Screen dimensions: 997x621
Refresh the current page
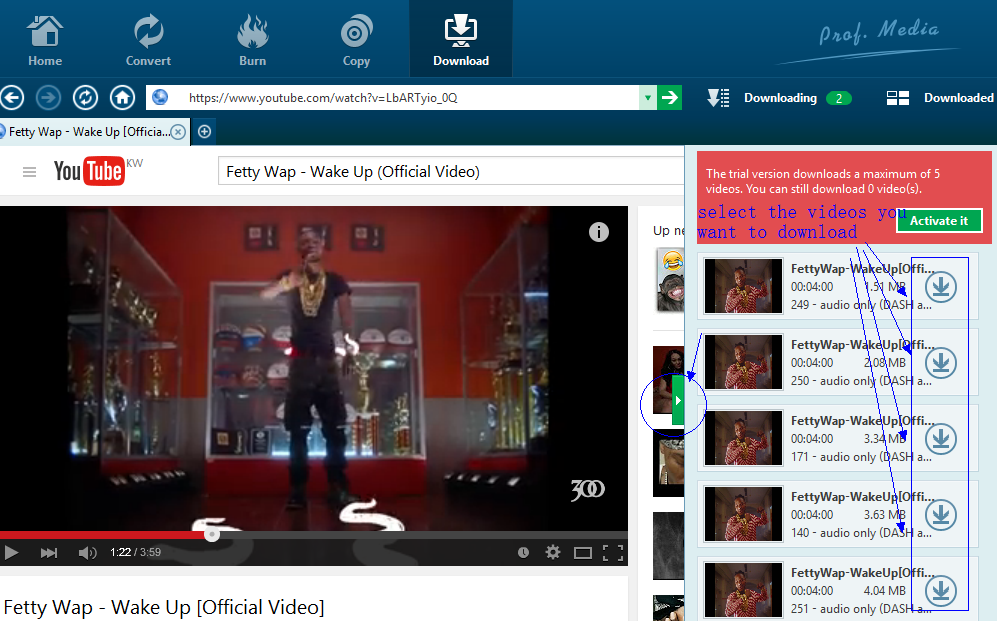point(85,98)
